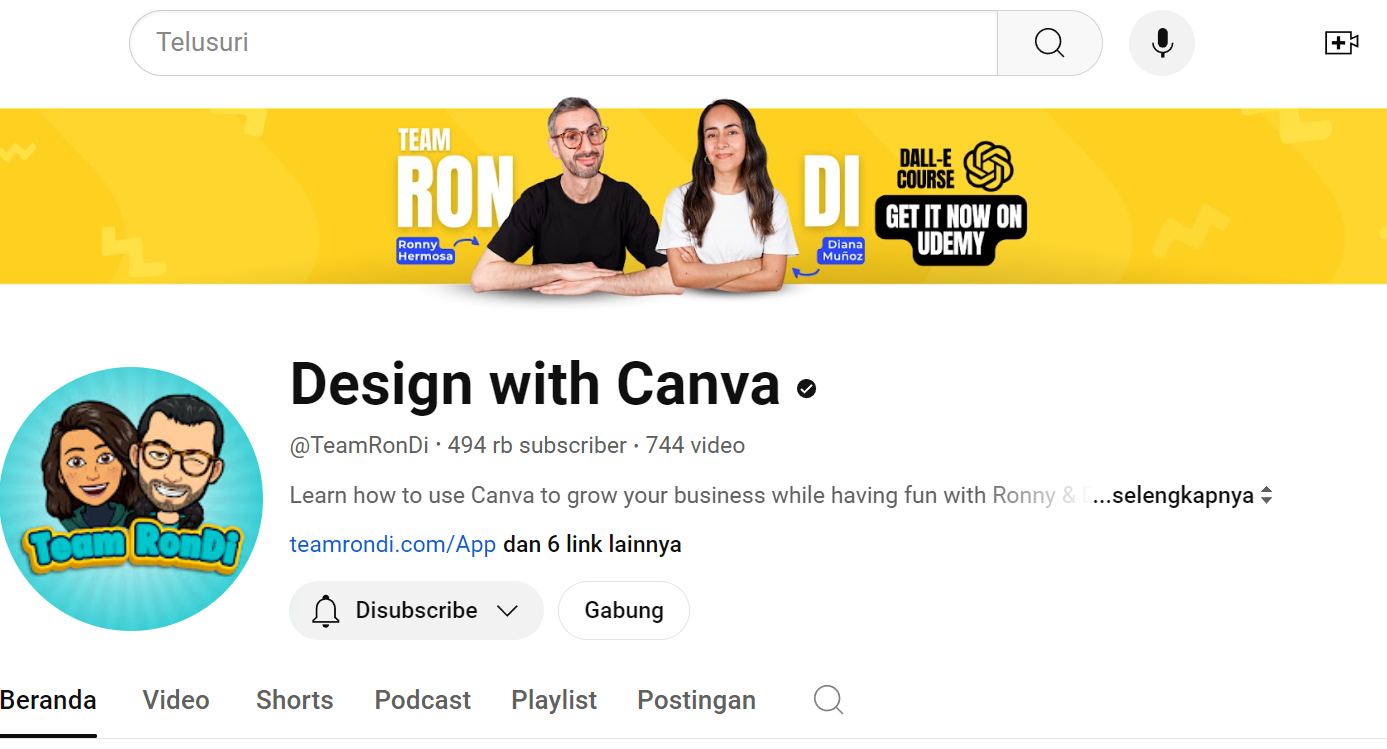Open channel tab search magnifier
This screenshot has height=749, width=1387.
coord(828,699)
